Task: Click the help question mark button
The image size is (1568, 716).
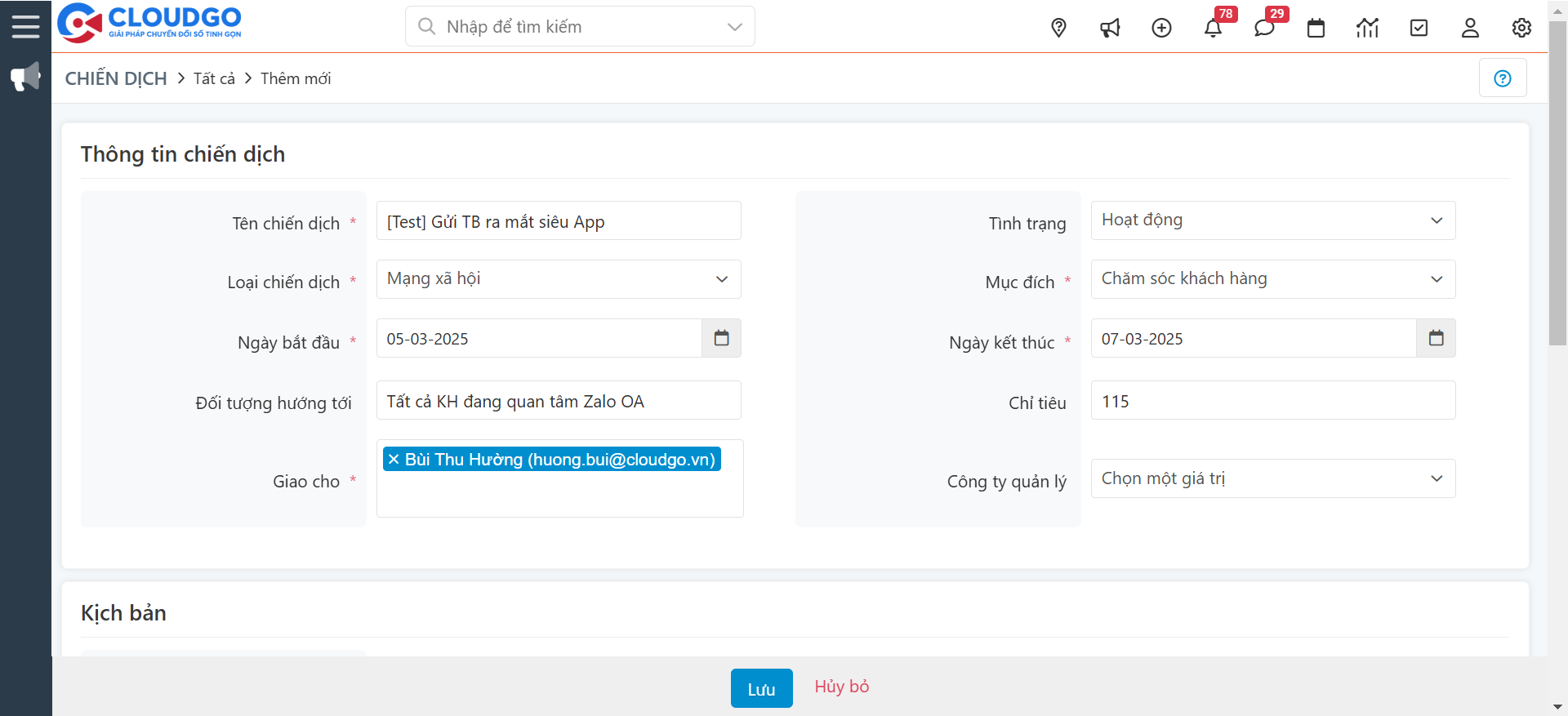Action: [x=1502, y=78]
